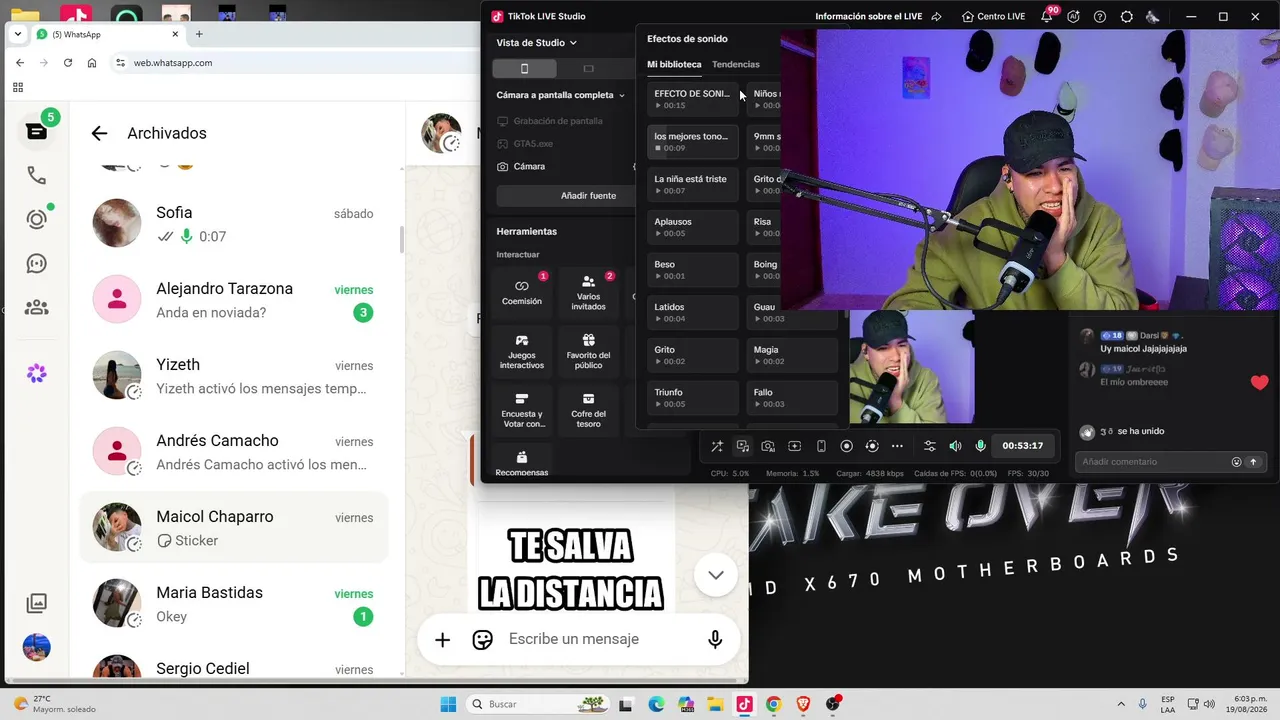The image size is (1280, 720).
Task: Switch to portrait phone layout in Studio view
Action: [524, 69]
